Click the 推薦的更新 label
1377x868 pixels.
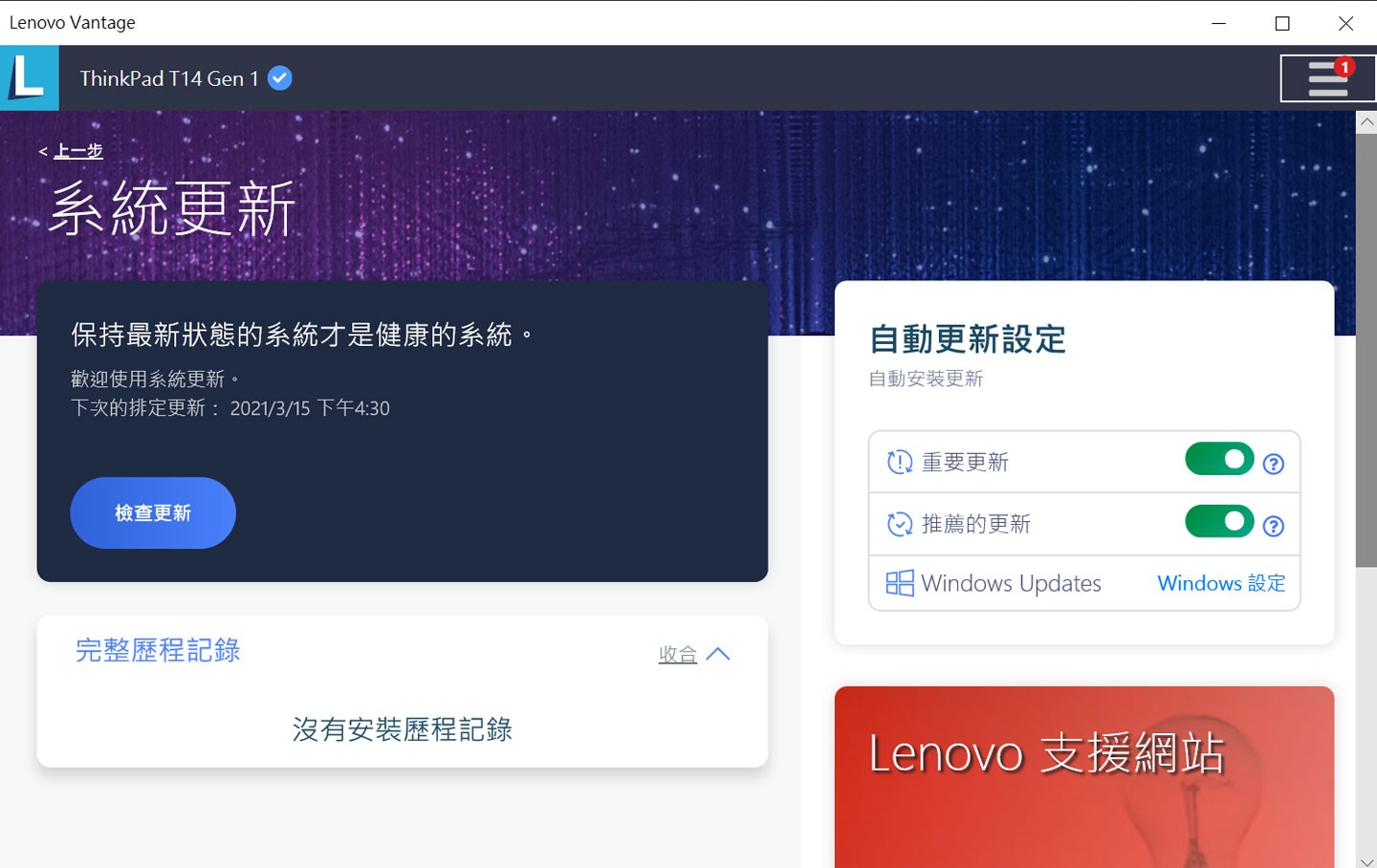(x=976, y=524)
